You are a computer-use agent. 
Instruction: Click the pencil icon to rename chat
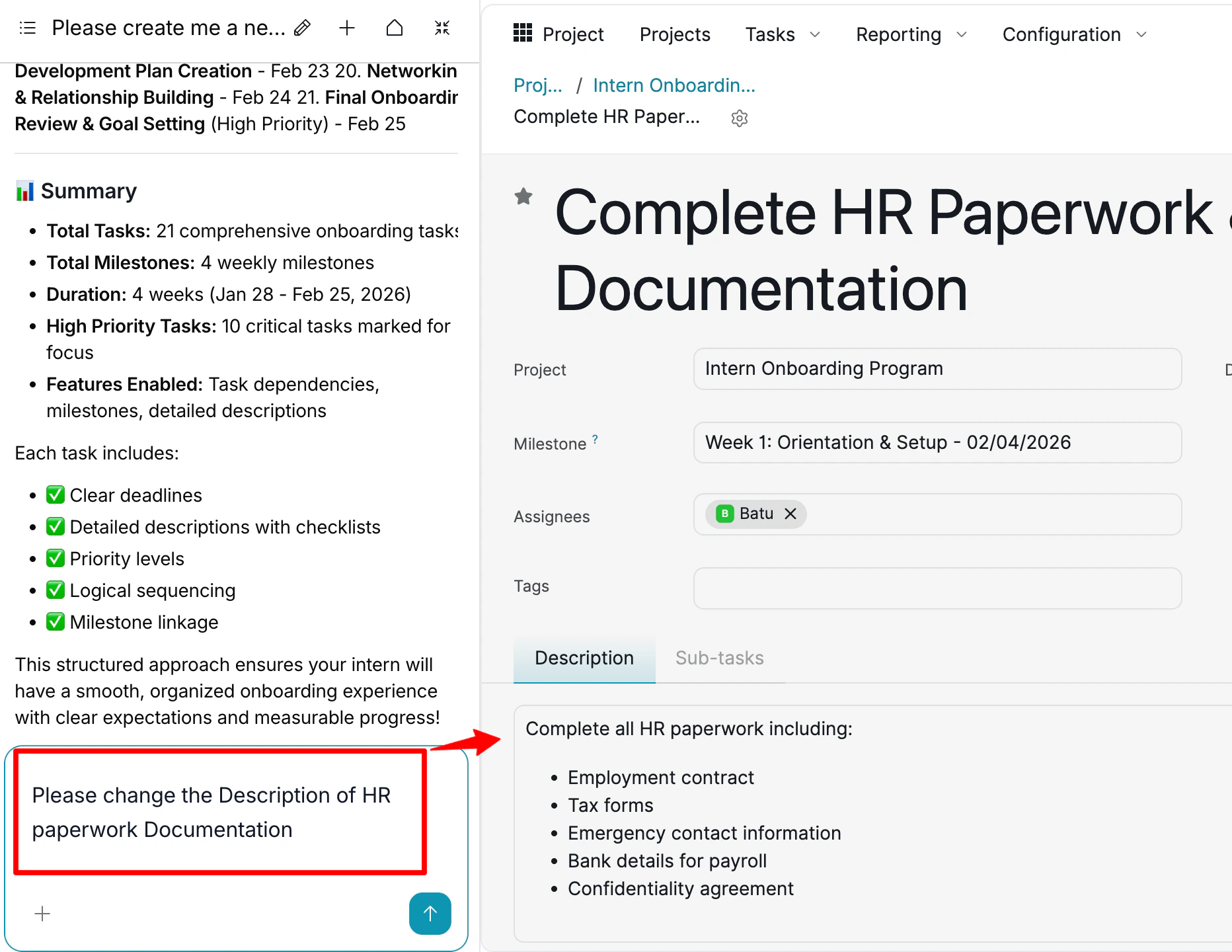pos(303,28)
